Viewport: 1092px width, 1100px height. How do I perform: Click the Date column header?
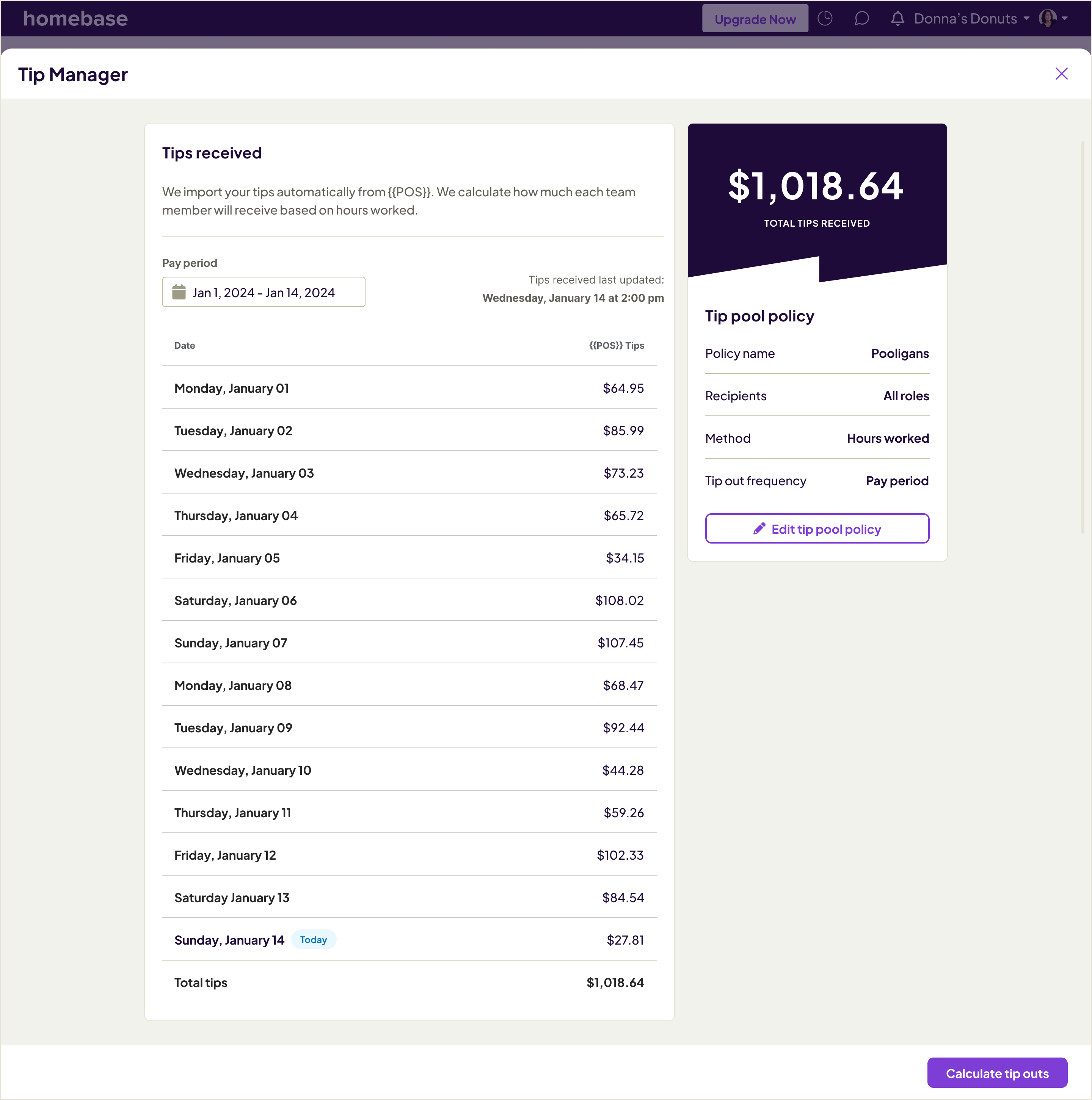185,346
